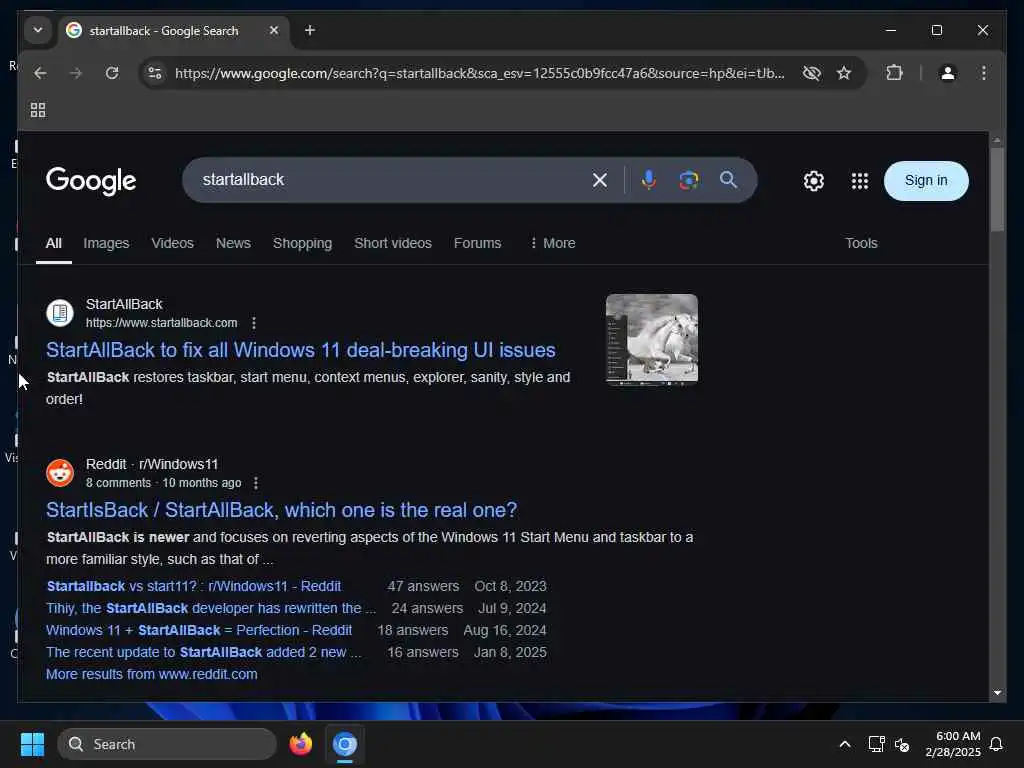The width and height of the screenshot is (1024, 768).
Task: Switch to Videos results
Action: click(172, 243)
